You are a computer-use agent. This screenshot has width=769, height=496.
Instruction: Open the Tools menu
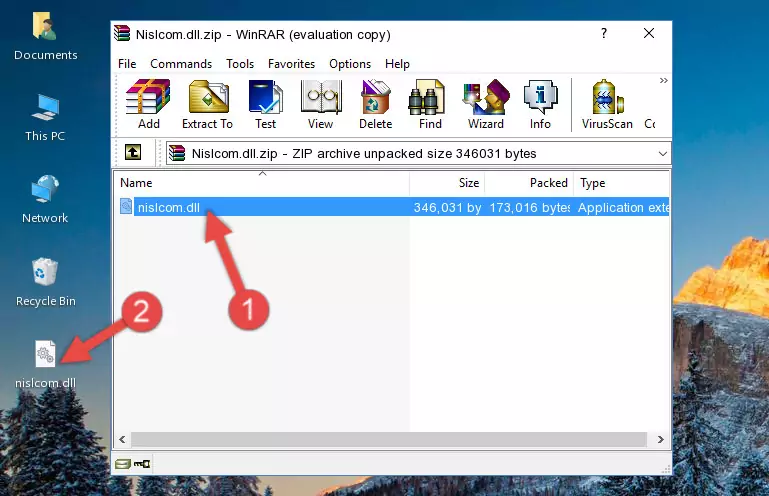(x=240, y=64)
